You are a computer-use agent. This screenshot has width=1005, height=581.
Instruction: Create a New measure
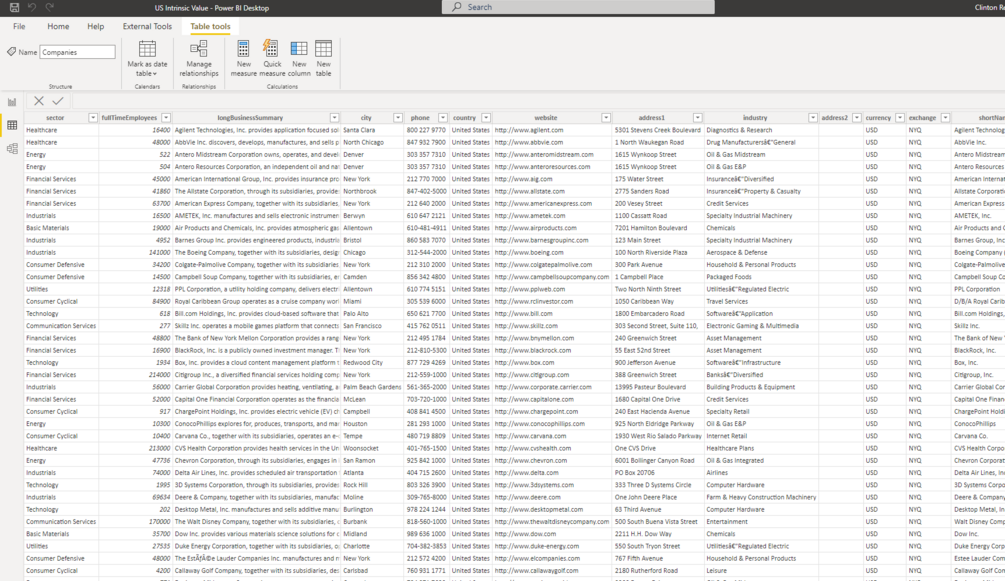coord(244,59)
